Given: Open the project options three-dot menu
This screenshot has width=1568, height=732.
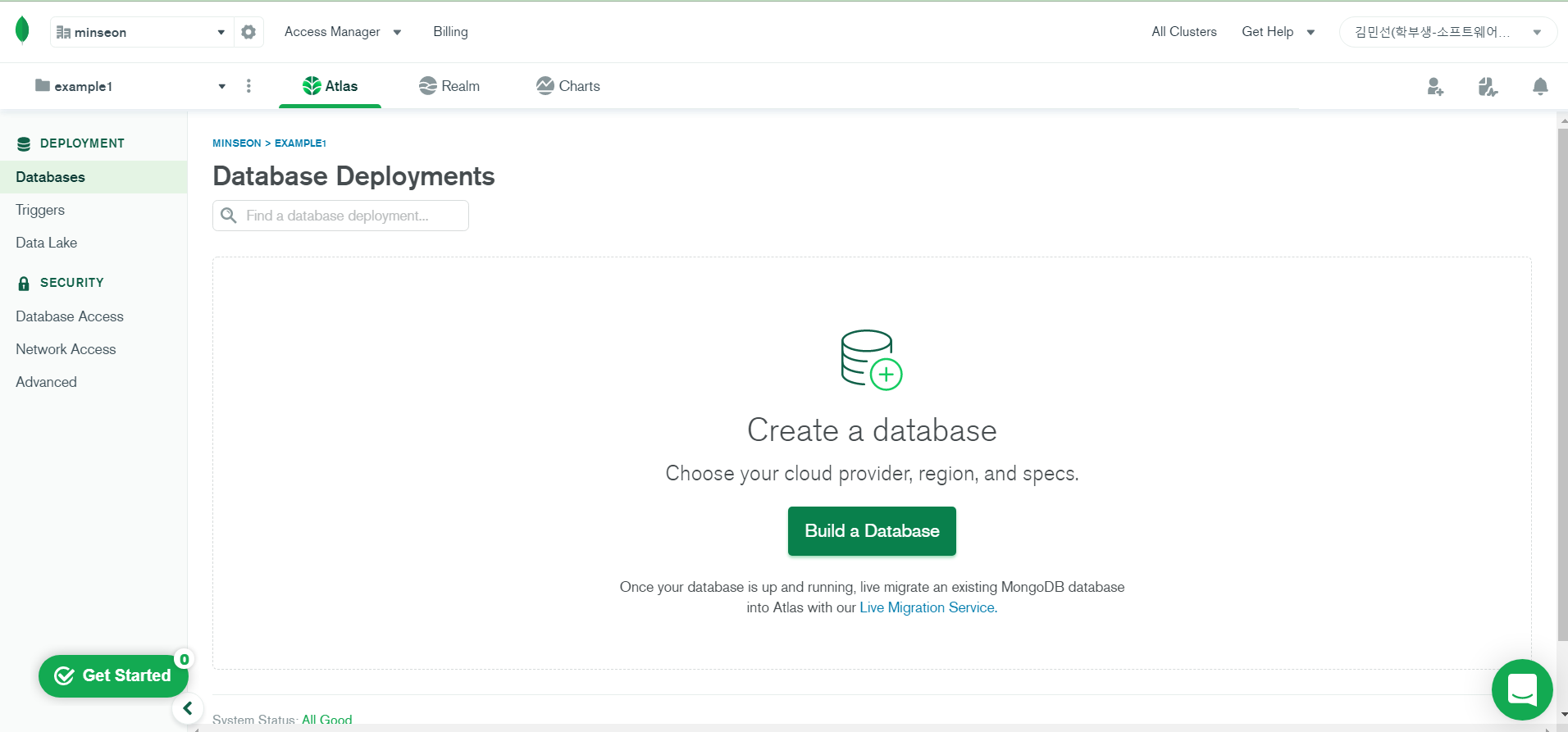Looking at the screenshot, I should click(248, 86).
